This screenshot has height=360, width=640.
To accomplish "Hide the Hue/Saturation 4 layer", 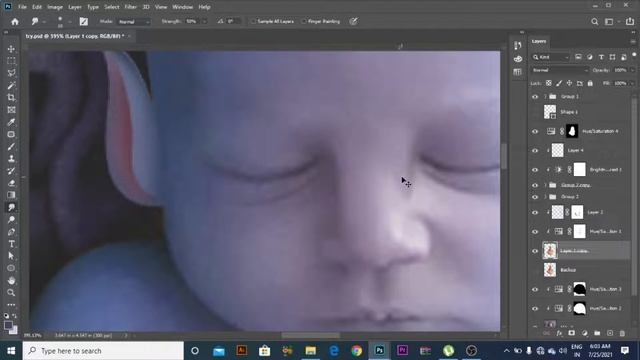I will click(x=535, y=131).
